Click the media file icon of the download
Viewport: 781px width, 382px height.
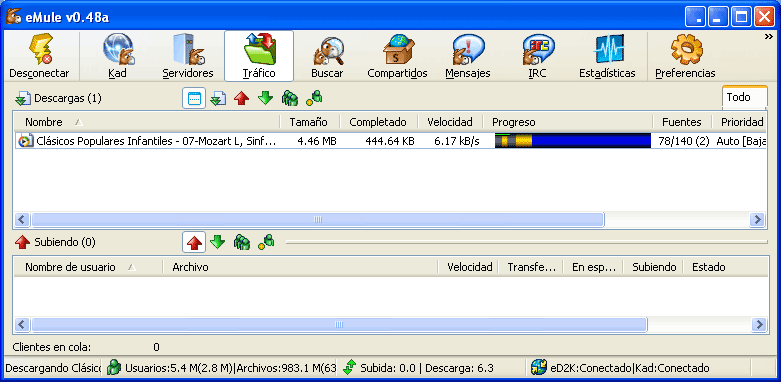tap(25, 141)
